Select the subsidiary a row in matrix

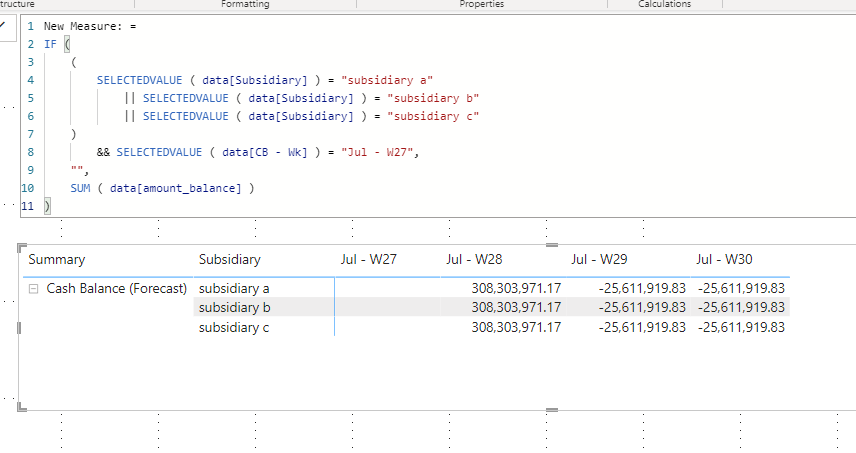tap(234, 288)
